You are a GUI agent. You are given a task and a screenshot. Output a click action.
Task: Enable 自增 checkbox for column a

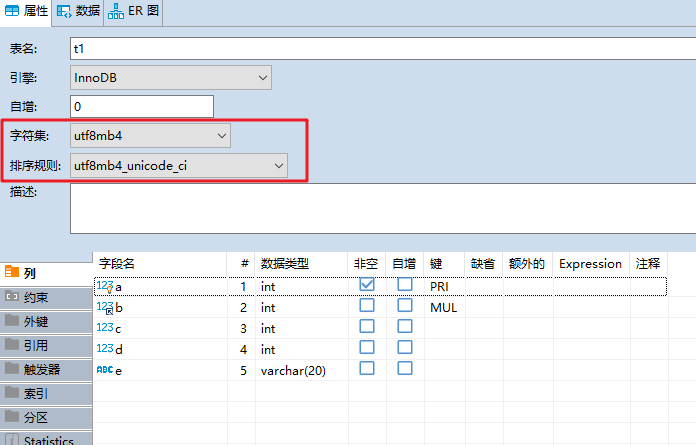[405, 285]
